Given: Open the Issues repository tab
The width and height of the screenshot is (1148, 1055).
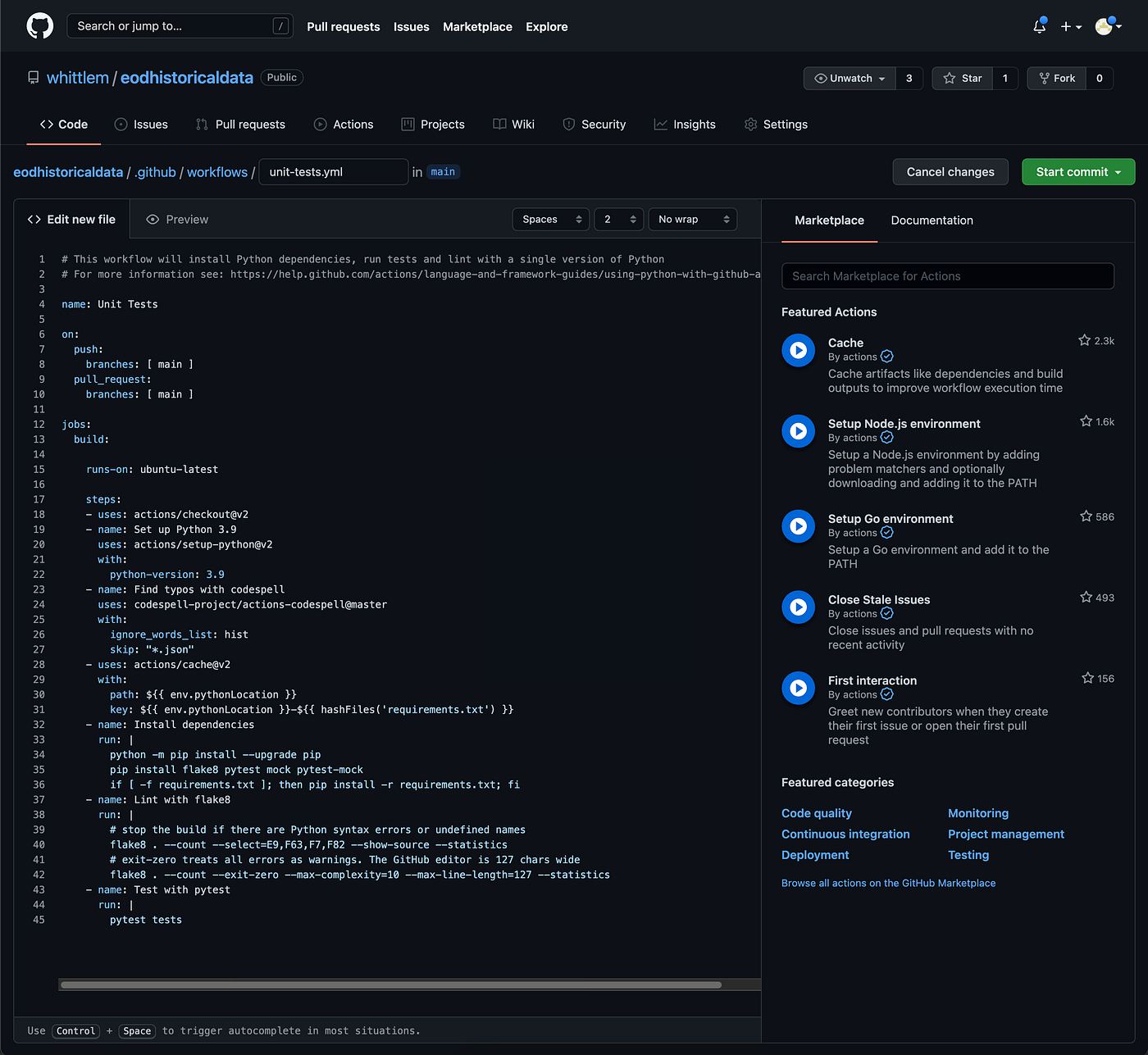Looking at the screenshot, I should 141,125.
